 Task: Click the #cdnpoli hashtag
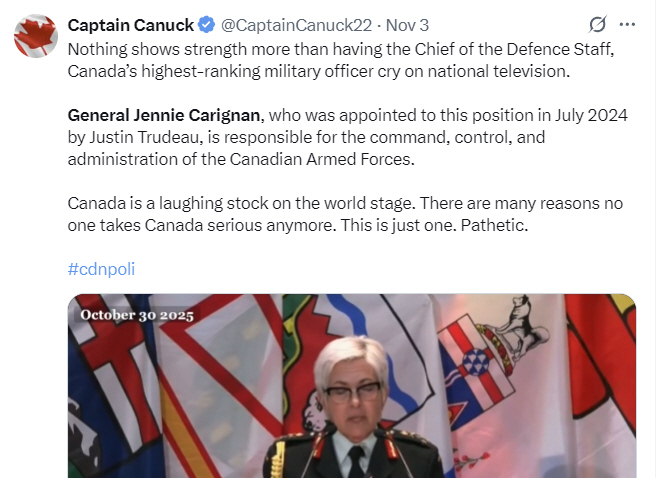click(101, 270)
